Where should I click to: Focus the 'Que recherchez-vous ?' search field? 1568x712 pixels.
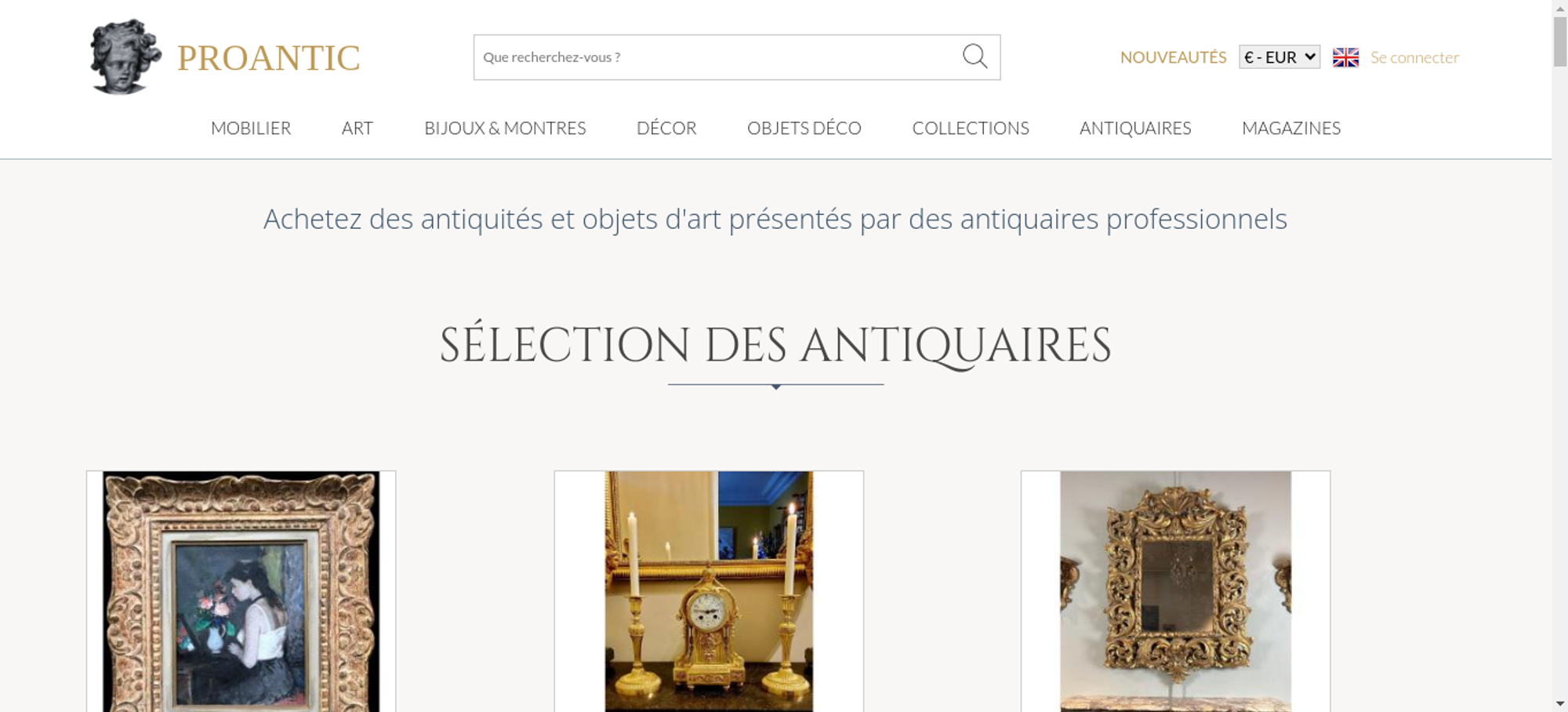click(x=717, y=57)
